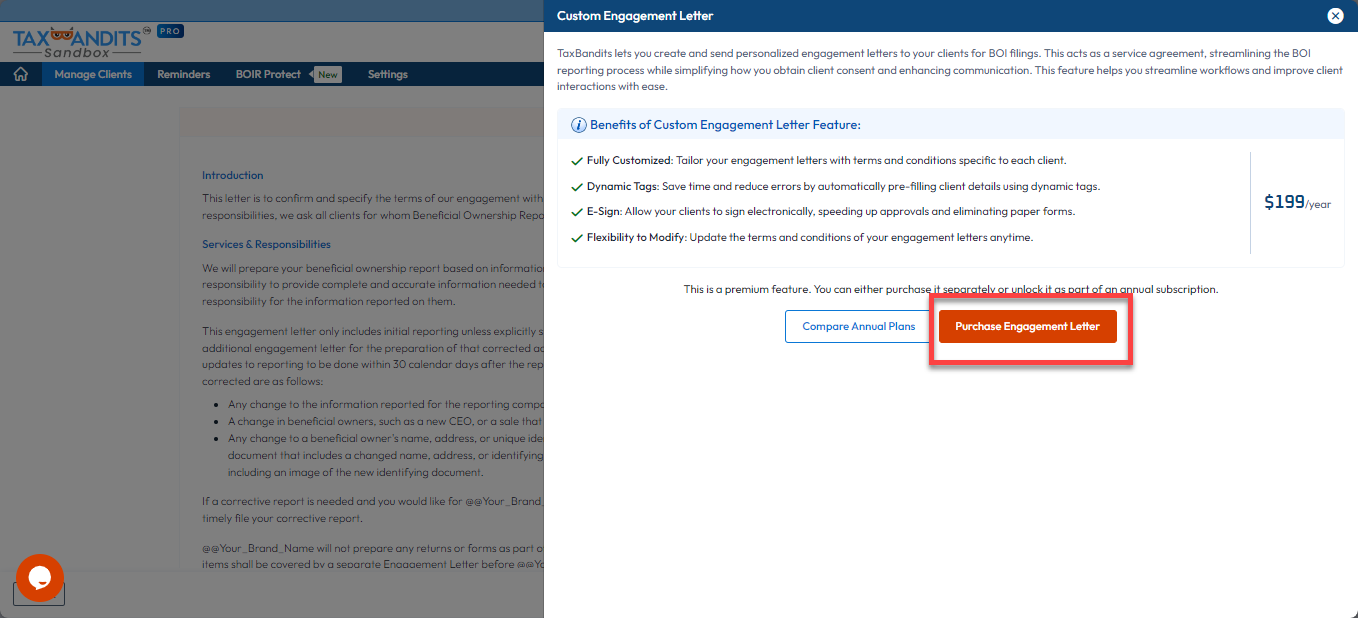
Task: Open the BOIR Protect tab
Action: pyautogui.click(x=268, y=74)
